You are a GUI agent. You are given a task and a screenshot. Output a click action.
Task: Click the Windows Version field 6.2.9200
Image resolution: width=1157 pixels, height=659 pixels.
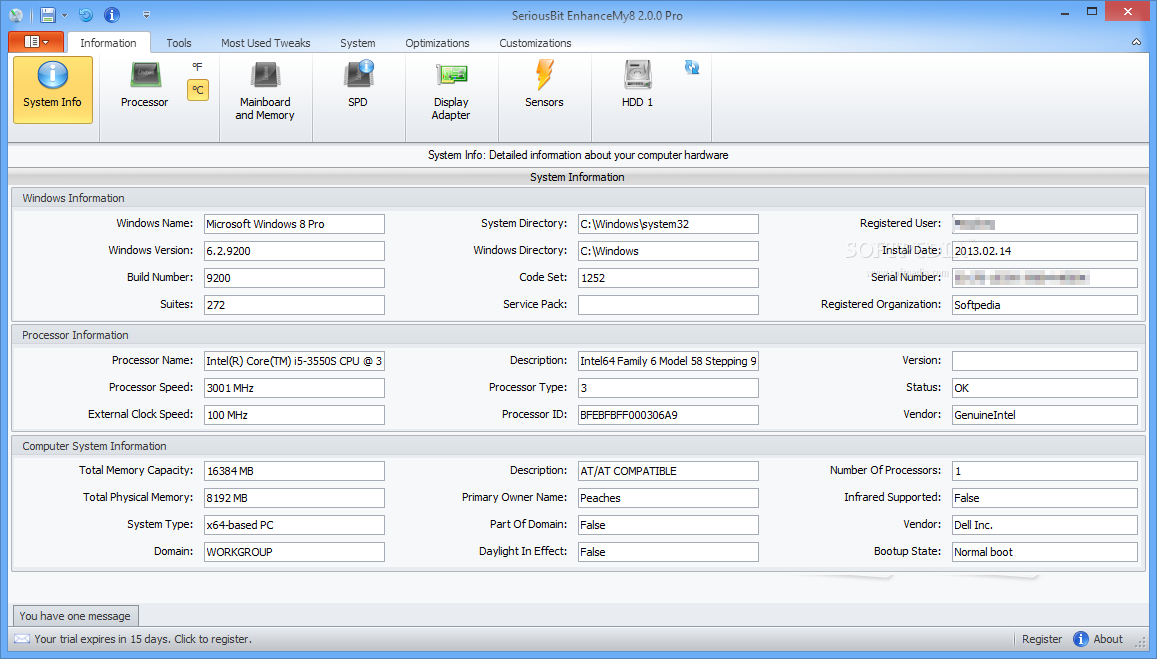[x=294, y=251]
